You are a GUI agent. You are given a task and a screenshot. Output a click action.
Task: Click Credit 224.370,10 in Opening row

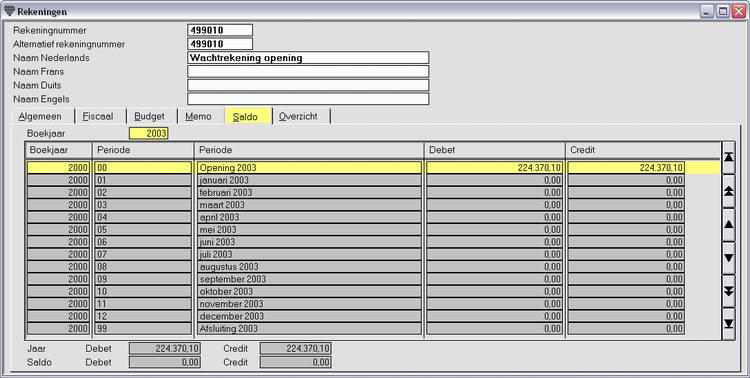626,167
